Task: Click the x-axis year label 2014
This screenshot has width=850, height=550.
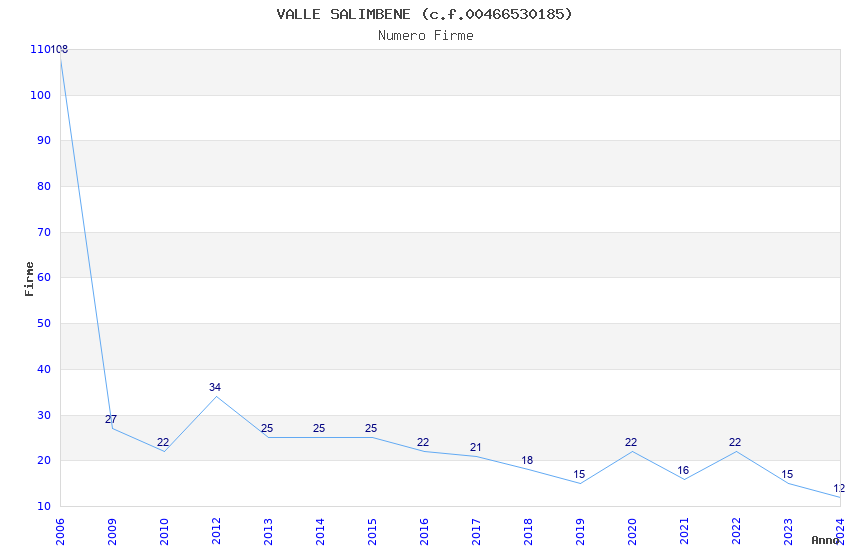Action: [320, 532]
